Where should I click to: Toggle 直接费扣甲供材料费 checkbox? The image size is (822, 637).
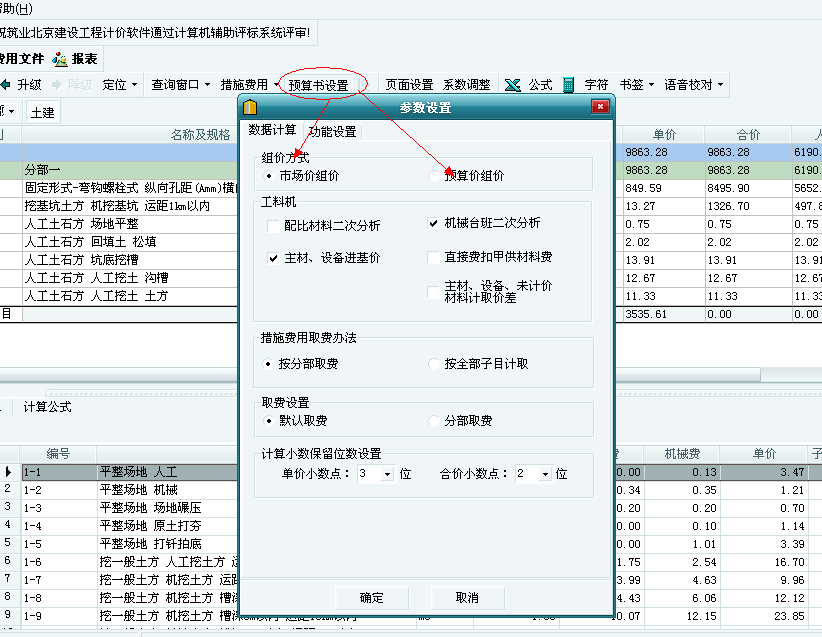(433, 257)
